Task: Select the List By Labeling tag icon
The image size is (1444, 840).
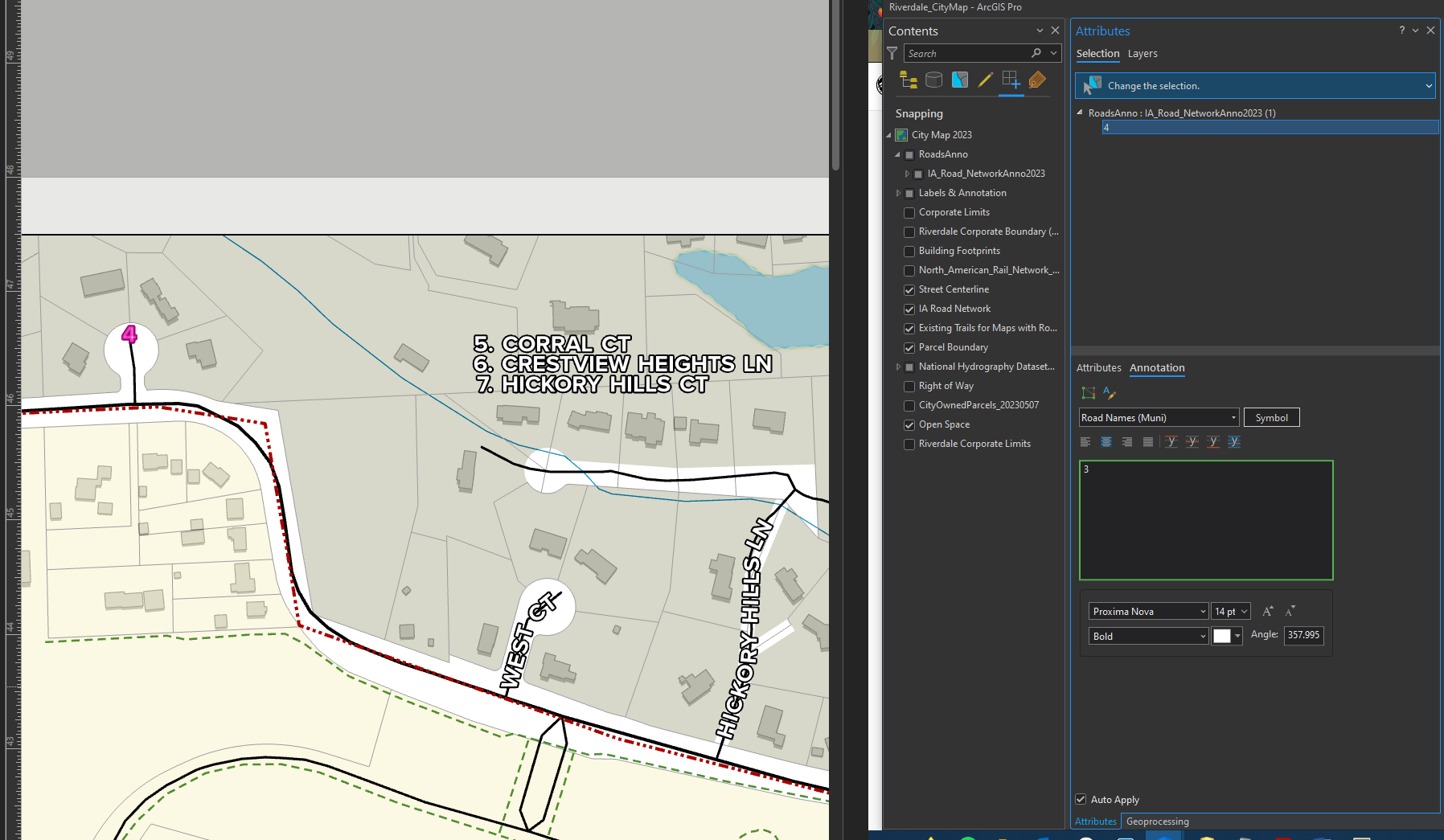Action: click(1037, 80)
